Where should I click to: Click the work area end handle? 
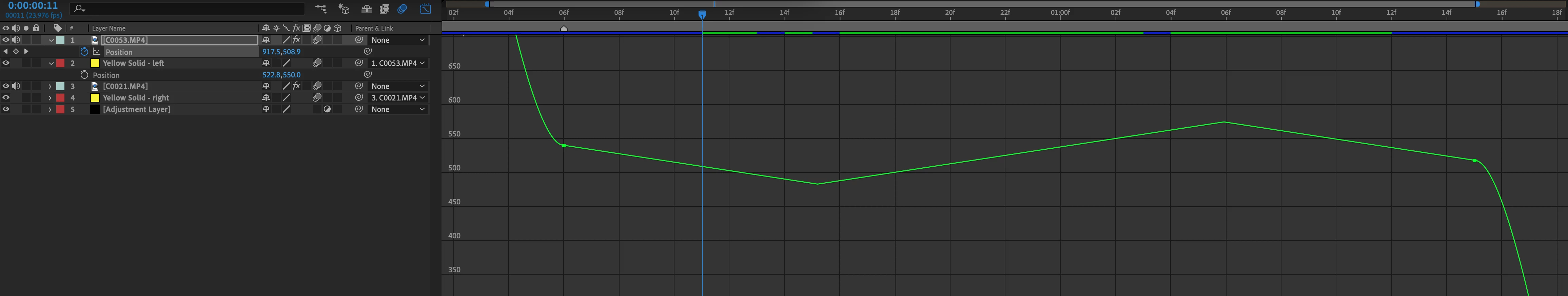tap(1477, 4)
